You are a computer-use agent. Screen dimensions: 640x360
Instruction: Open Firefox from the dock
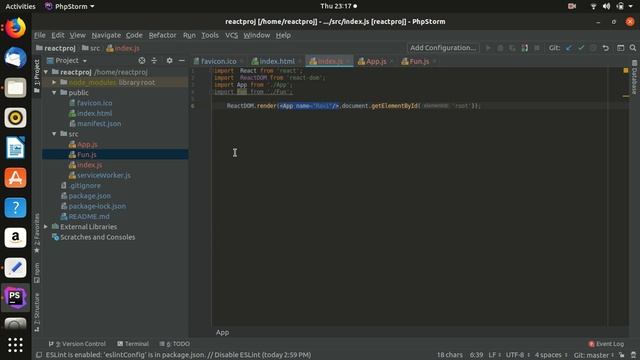[x=16, y=28]
